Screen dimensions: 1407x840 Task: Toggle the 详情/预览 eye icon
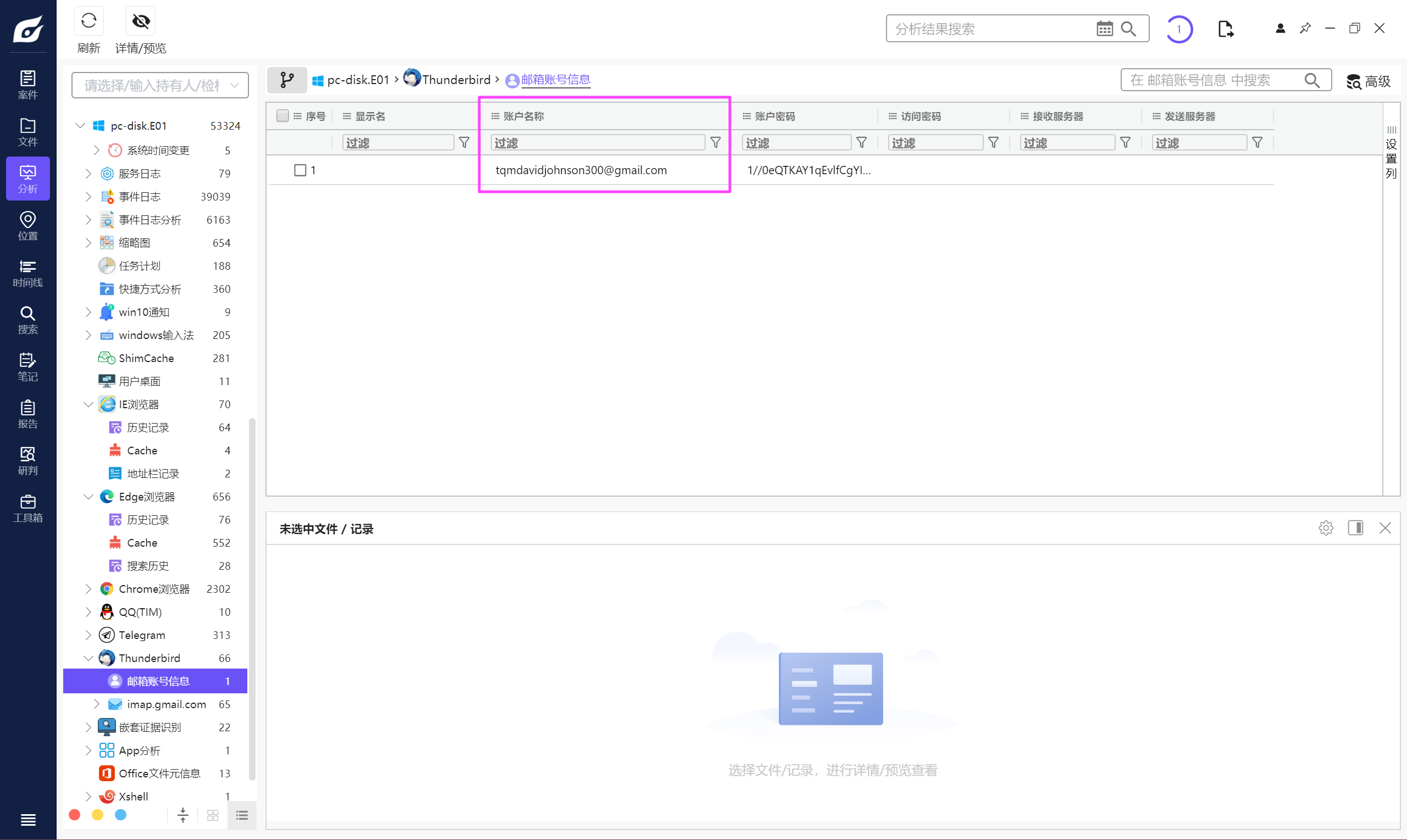140,21
